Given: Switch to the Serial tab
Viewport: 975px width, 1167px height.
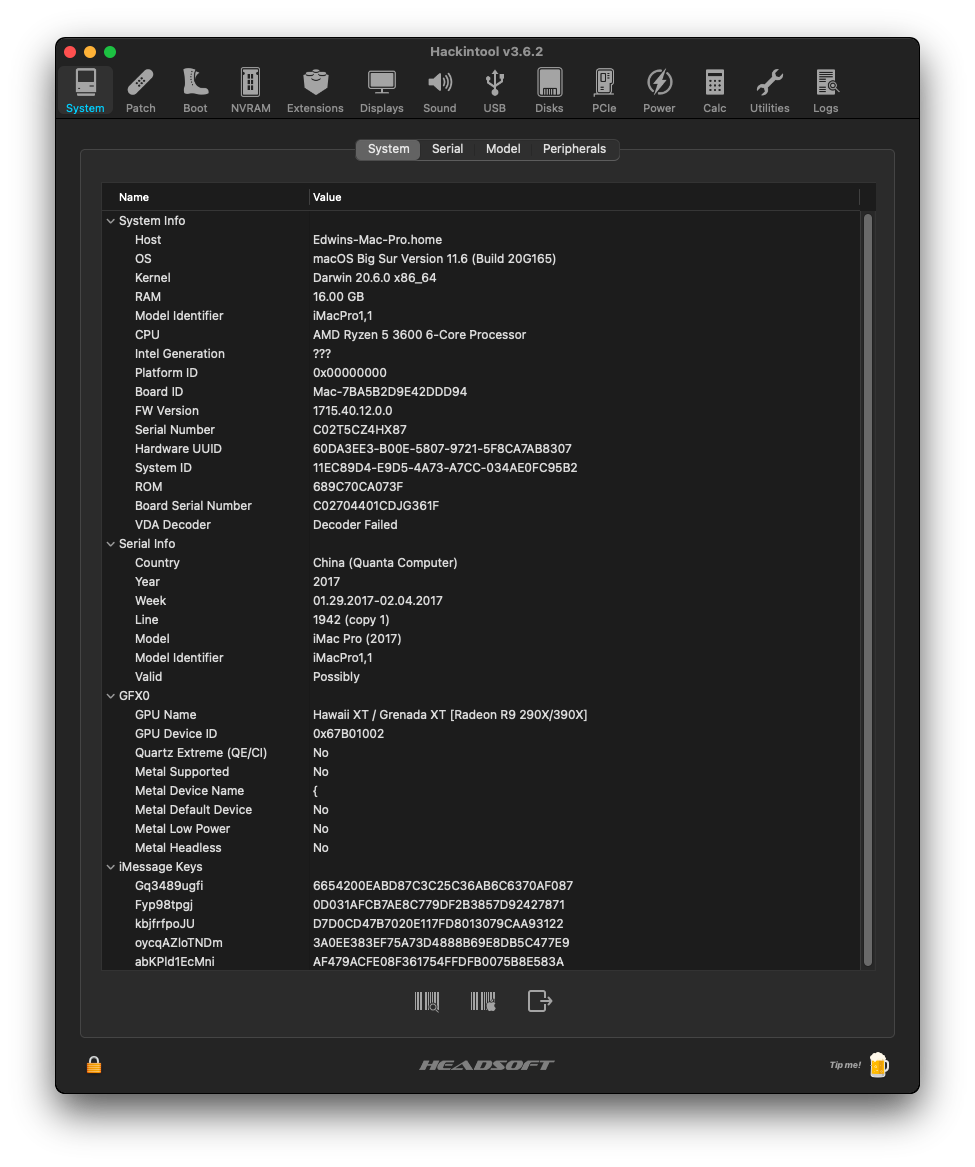Looking at the screenshot, I should pyautogui.click(x=447, y=149).
